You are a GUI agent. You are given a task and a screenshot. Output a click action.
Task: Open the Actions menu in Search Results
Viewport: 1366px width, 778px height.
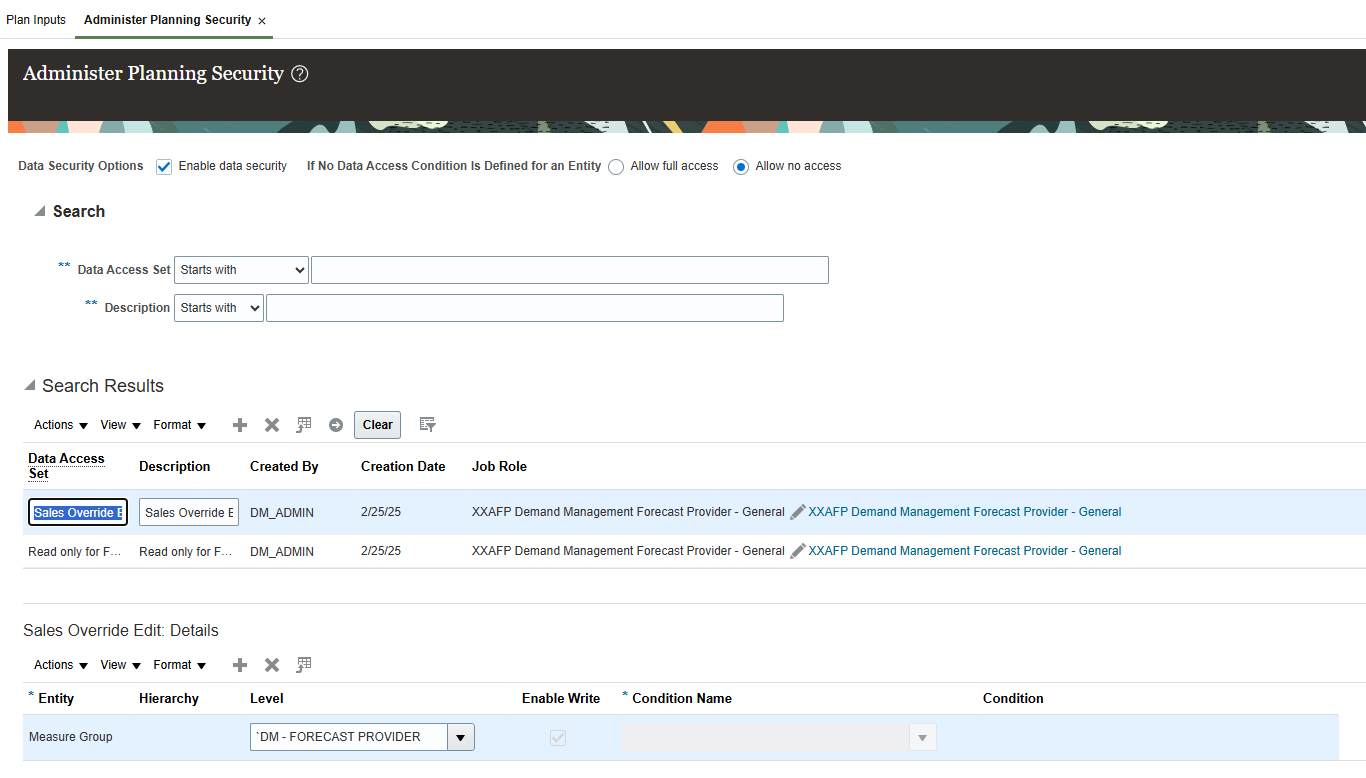(x=58, y=425)
